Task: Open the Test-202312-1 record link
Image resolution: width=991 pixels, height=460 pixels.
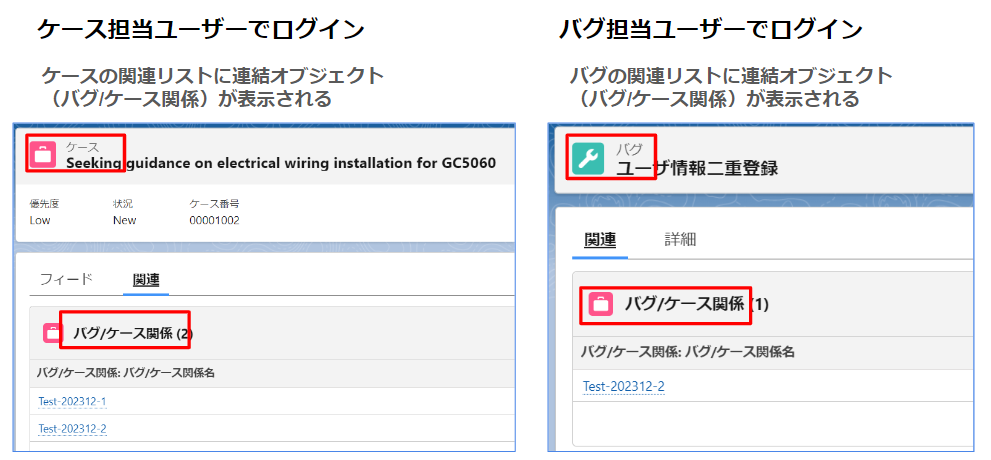Action: click(72, 401)
